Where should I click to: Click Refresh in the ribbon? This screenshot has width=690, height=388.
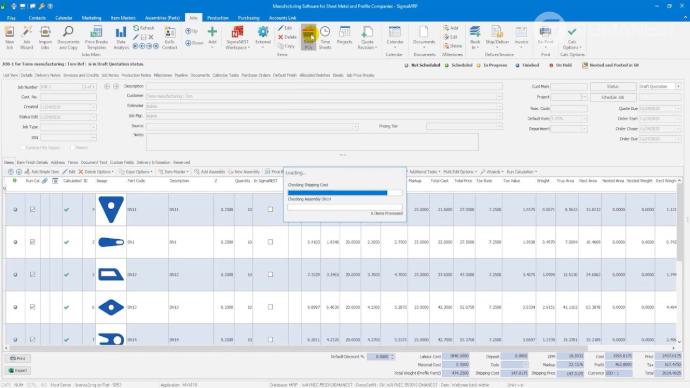(x=144, y=28)
